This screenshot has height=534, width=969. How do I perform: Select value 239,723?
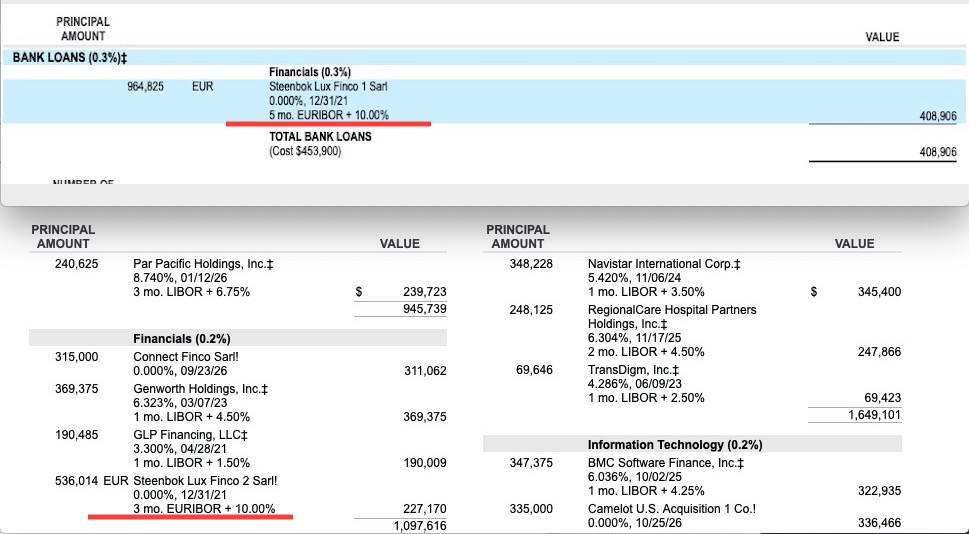tap(425, 292)
